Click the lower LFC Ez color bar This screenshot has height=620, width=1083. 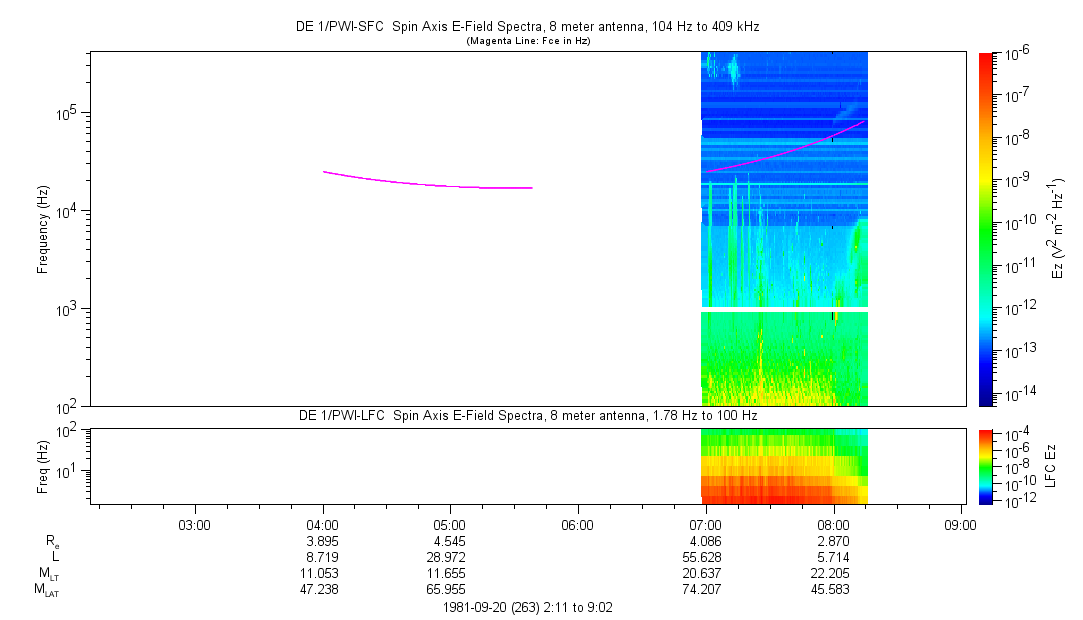click(987, 465)
